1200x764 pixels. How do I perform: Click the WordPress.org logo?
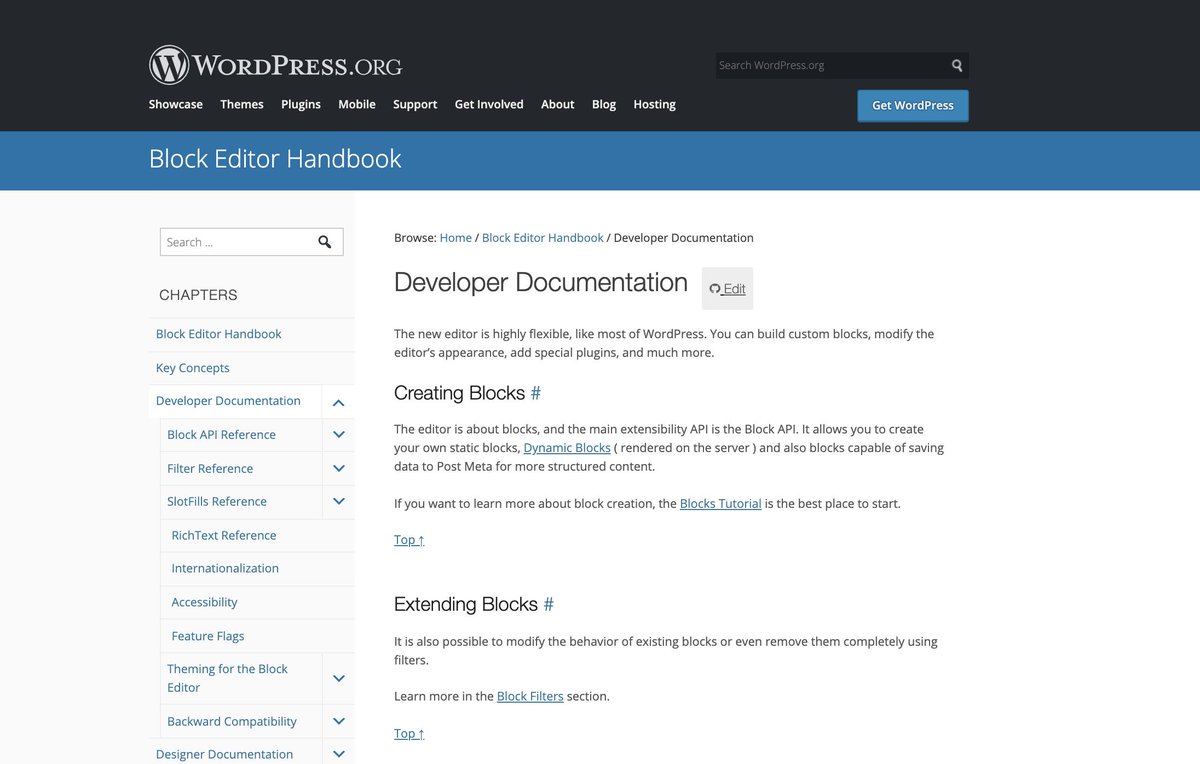tap(275, 64)
